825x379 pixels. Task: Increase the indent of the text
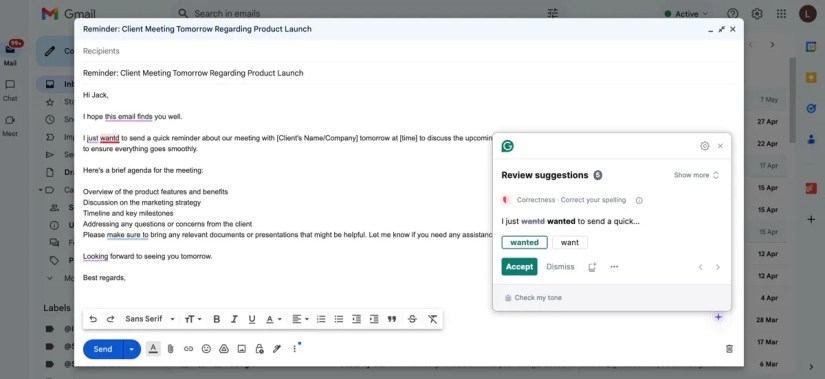[x=374, y=319]
